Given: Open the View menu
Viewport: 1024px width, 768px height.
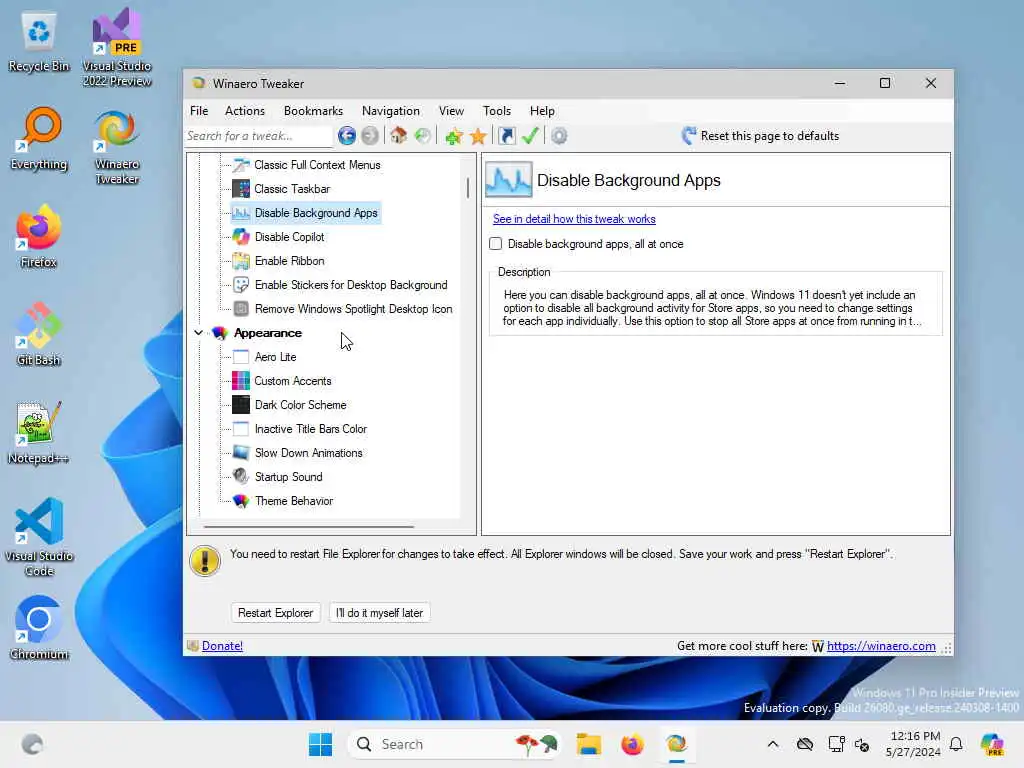Looking at the screenshot, I should (451, 111).
